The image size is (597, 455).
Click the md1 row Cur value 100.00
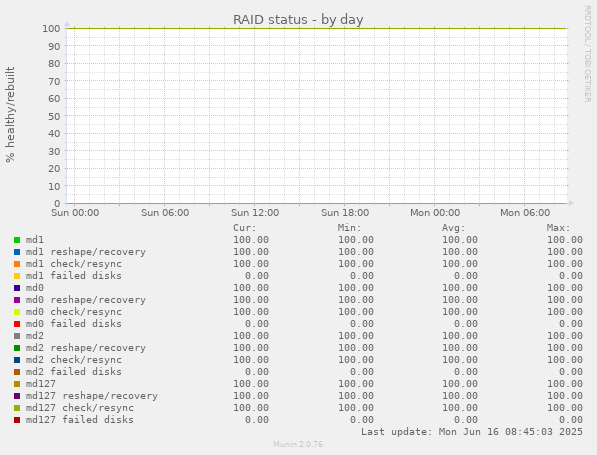point(251,240)
